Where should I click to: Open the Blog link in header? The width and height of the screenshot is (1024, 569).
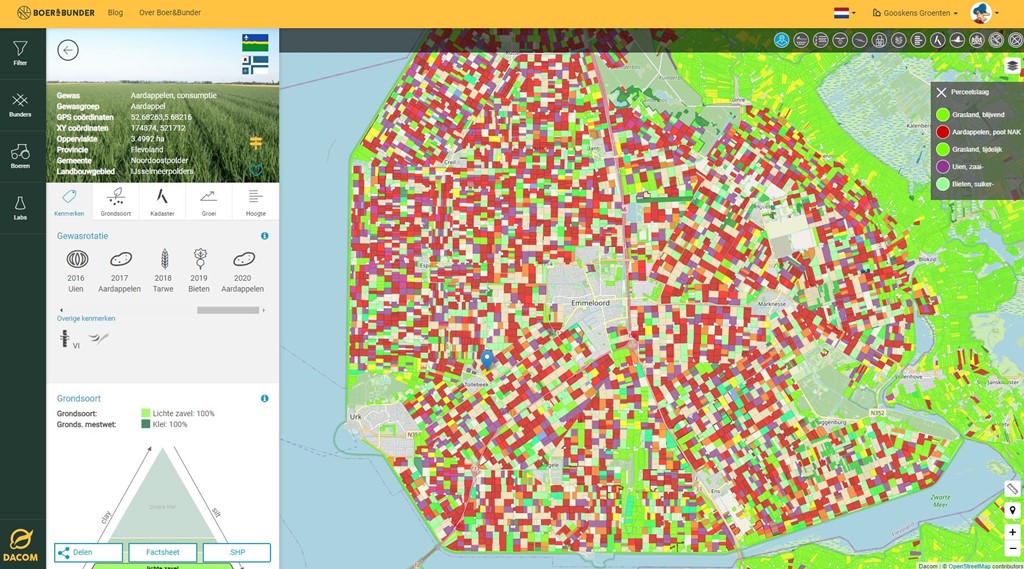click(115, 13)
